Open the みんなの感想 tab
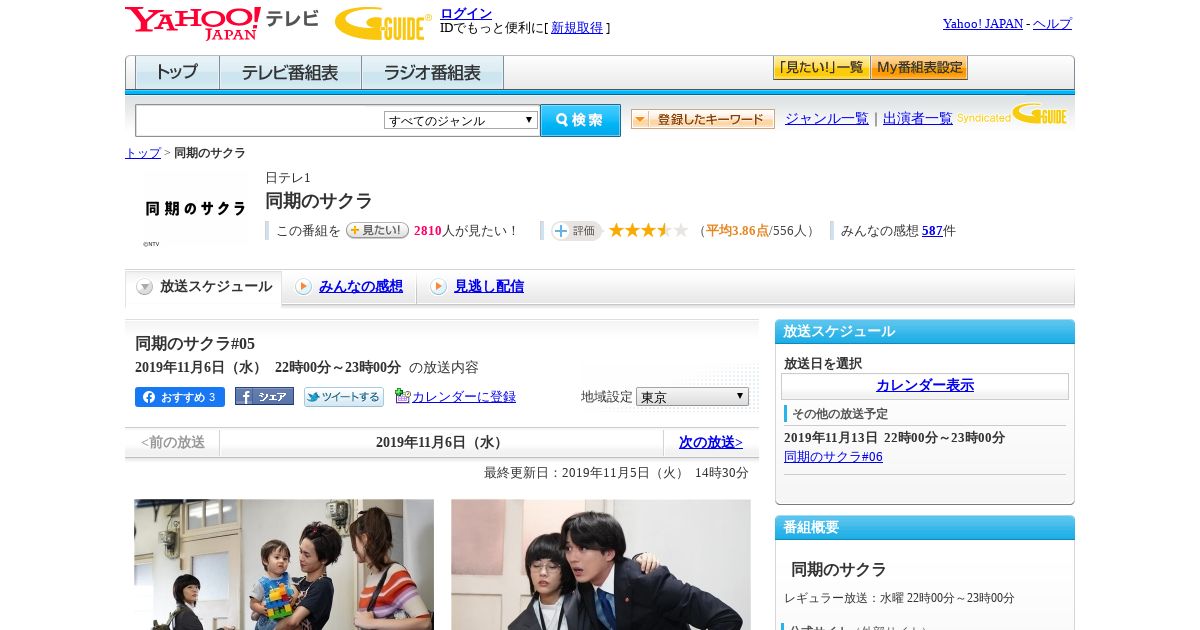This screenshot has width=1200, height=630. (x=361, y=286)
